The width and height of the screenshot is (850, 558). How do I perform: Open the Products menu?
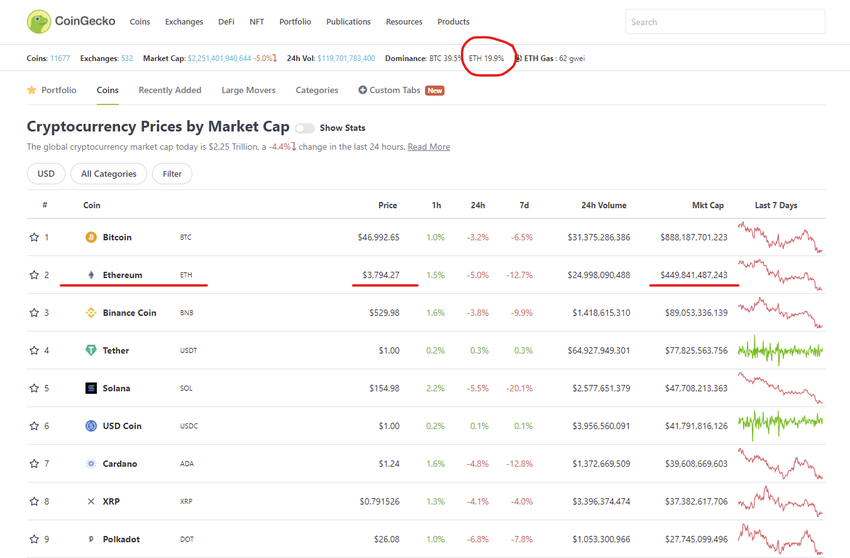pos(453,22)
